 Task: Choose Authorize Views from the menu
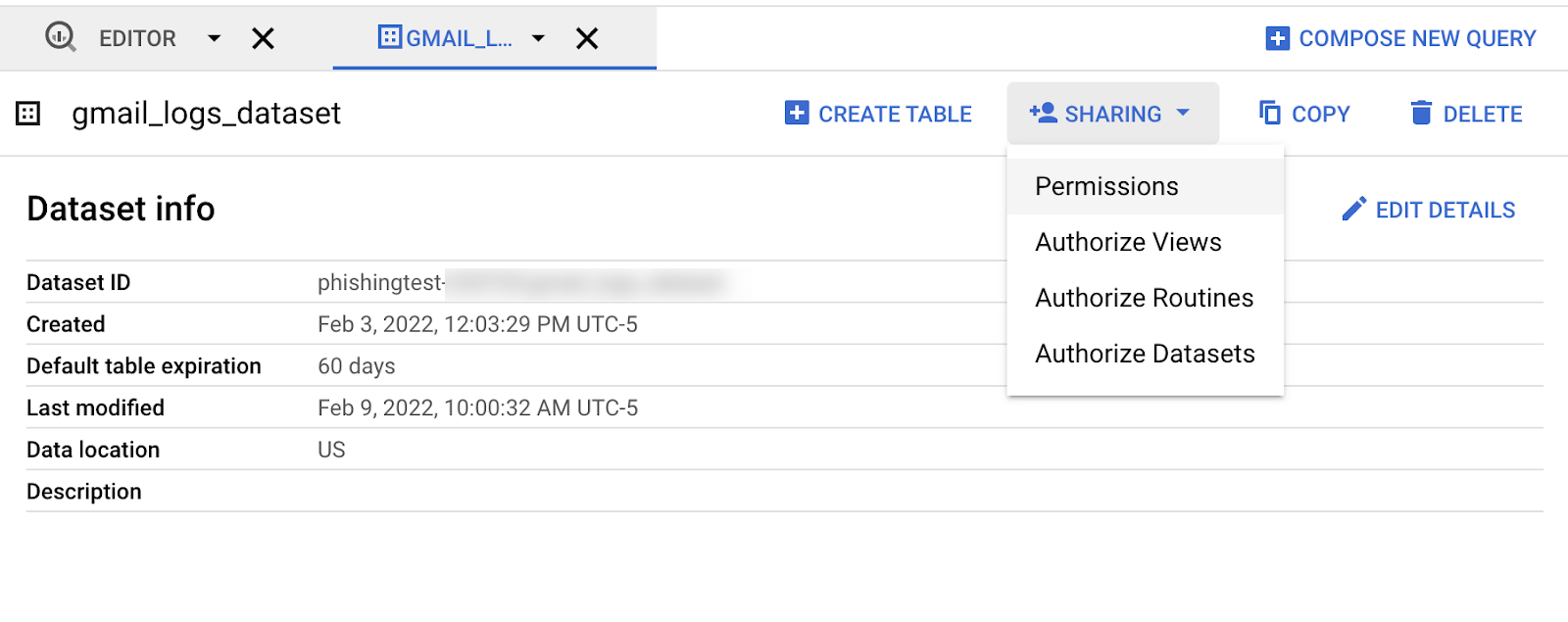1146,242
